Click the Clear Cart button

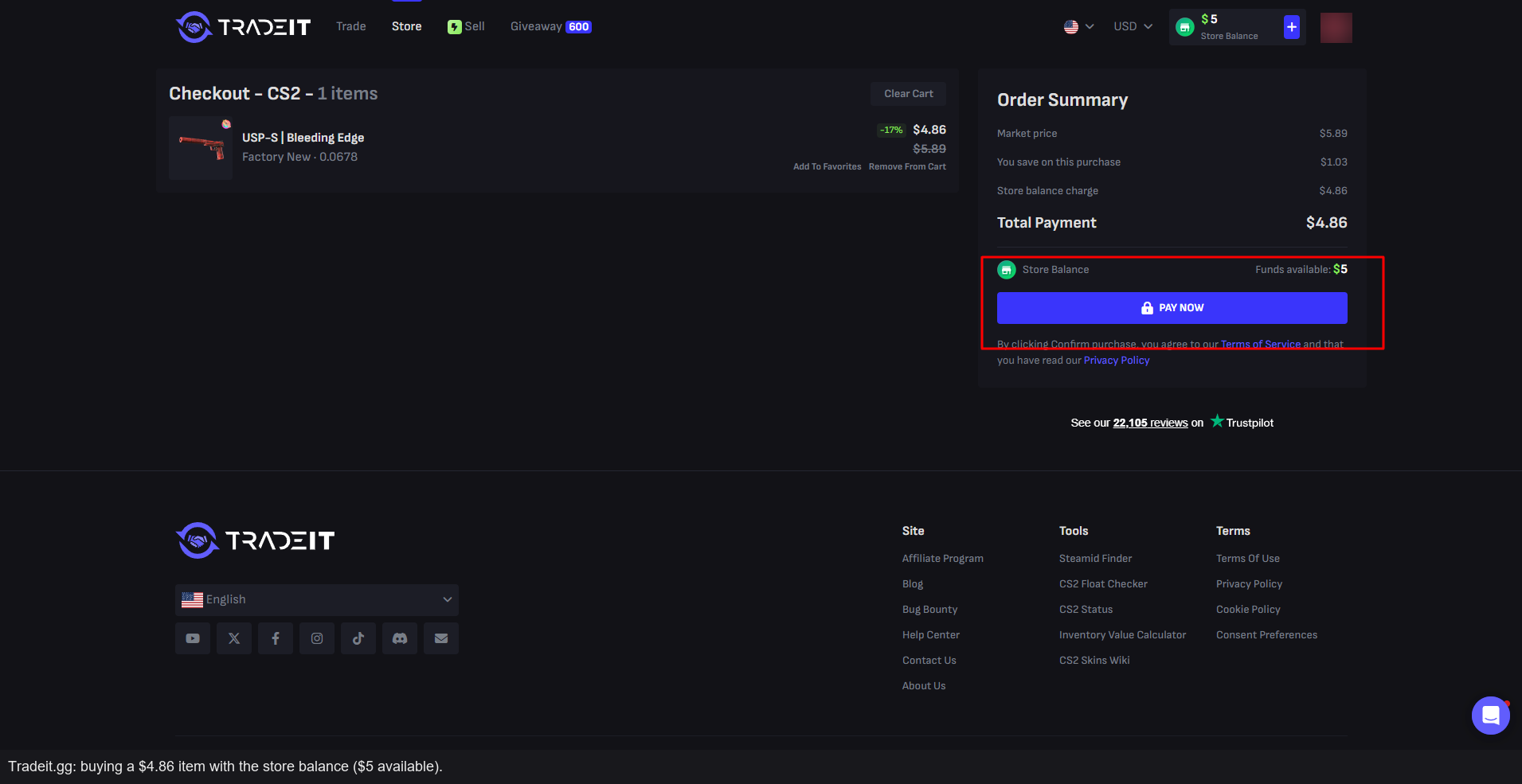[908, 94]
